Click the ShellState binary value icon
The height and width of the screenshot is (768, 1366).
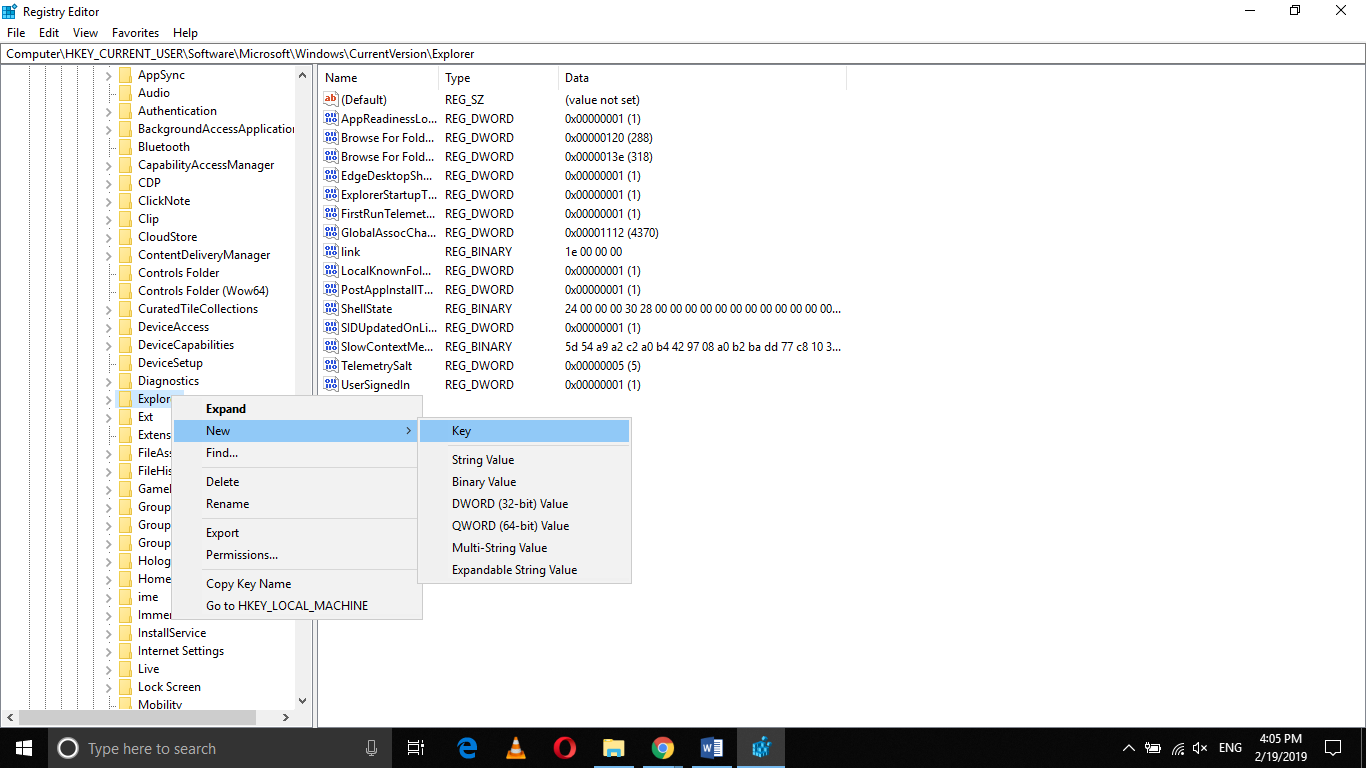(x=331, y=309)
